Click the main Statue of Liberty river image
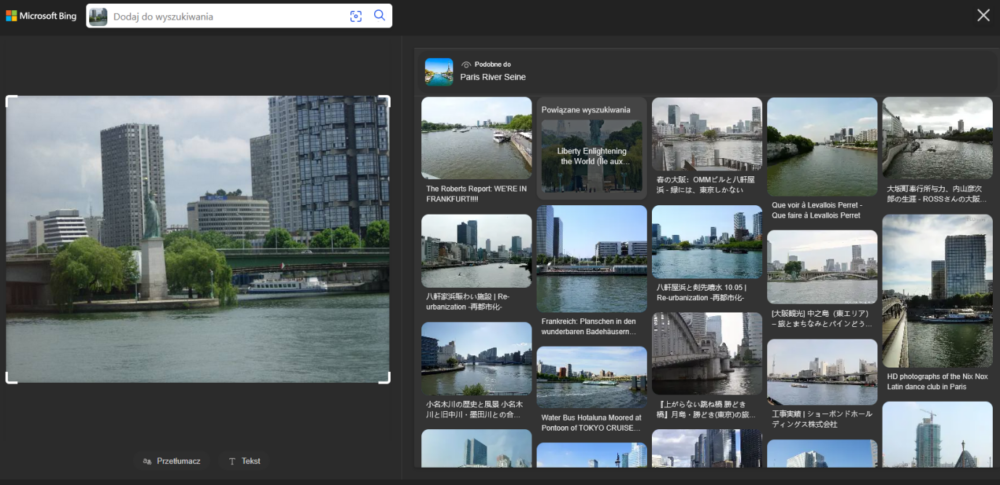Image resolution: width=1000 pixels, height=485 pixels. tap(198, 239)
